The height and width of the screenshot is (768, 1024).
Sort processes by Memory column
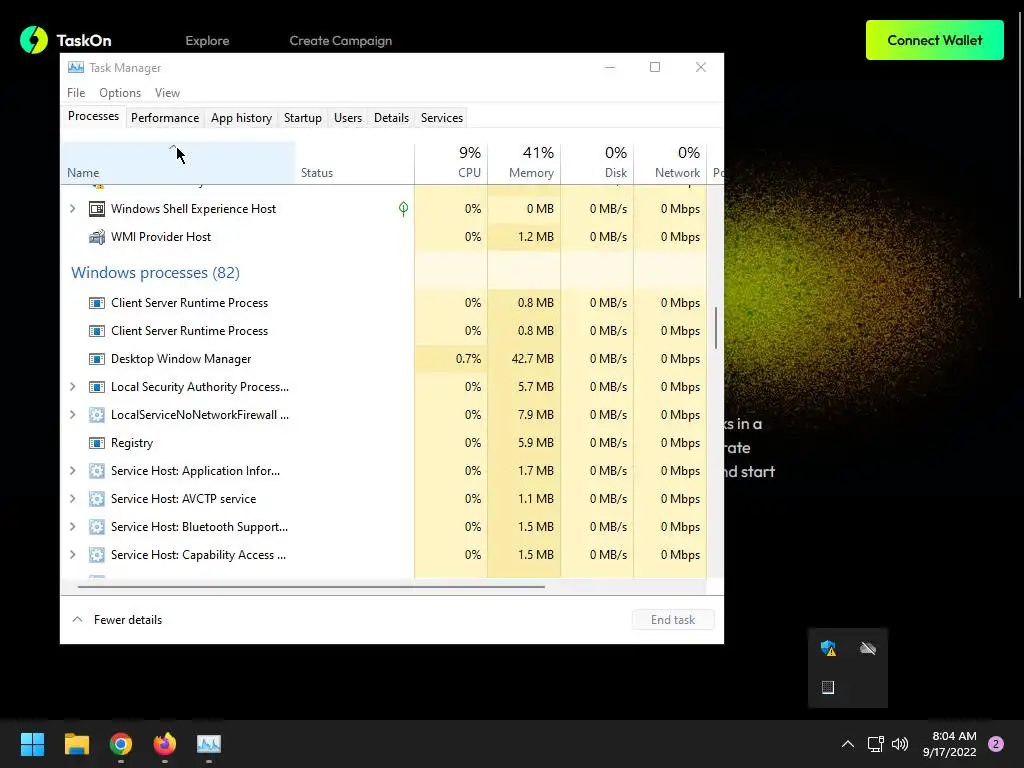(x=524, y=163)
